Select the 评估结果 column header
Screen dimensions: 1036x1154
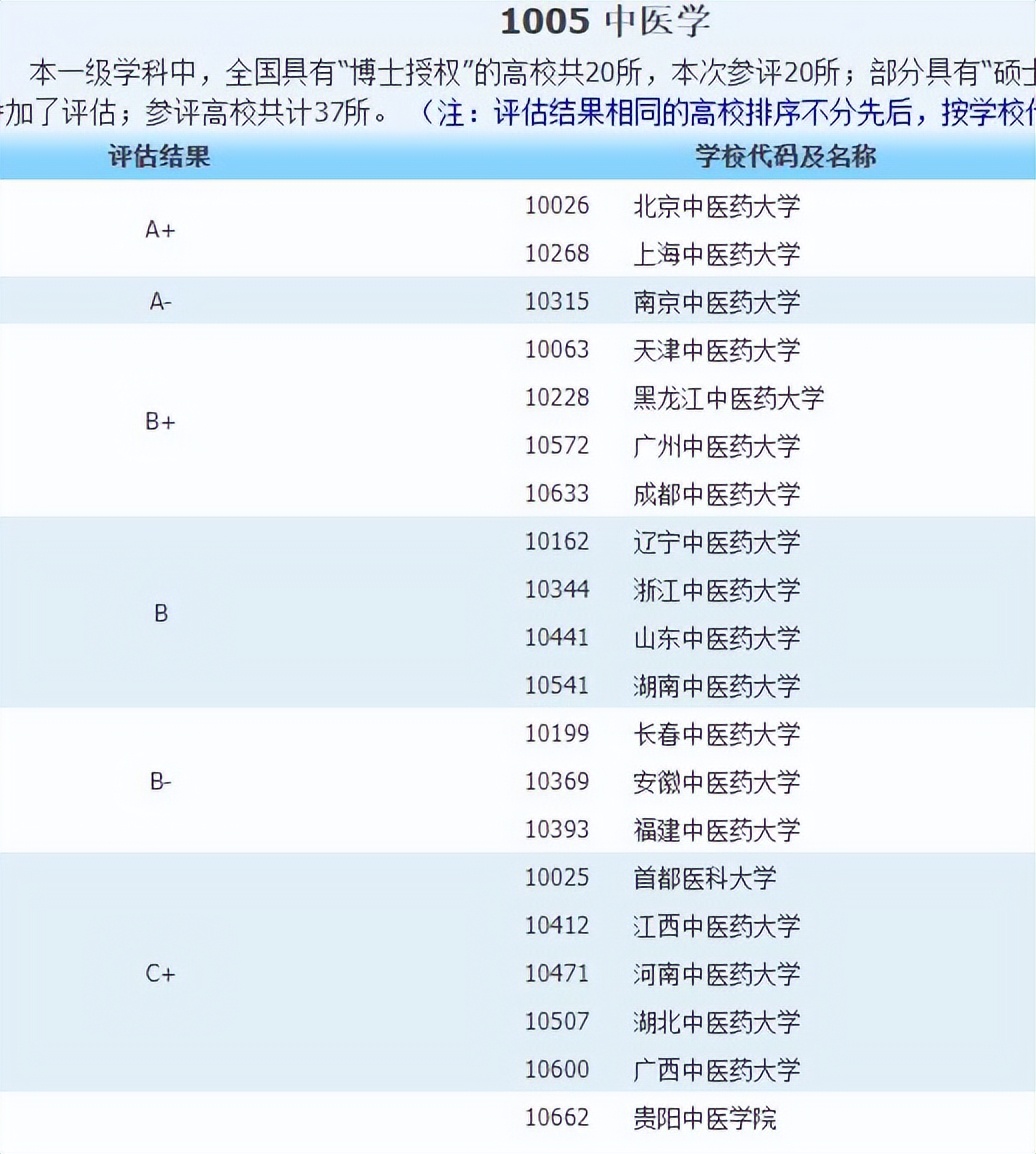tap(160, 155)
